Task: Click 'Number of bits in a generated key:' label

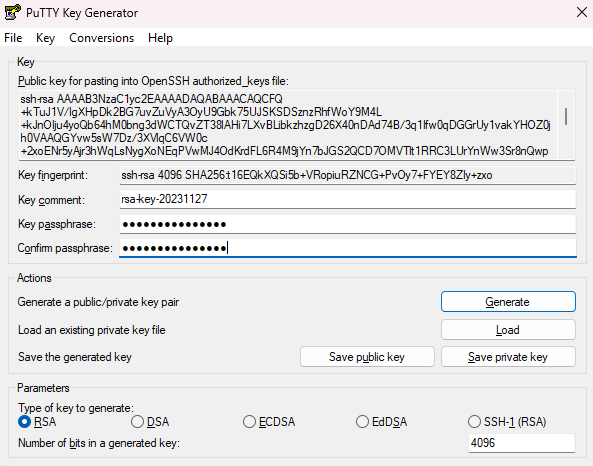Action: click(x=99, y=443)
